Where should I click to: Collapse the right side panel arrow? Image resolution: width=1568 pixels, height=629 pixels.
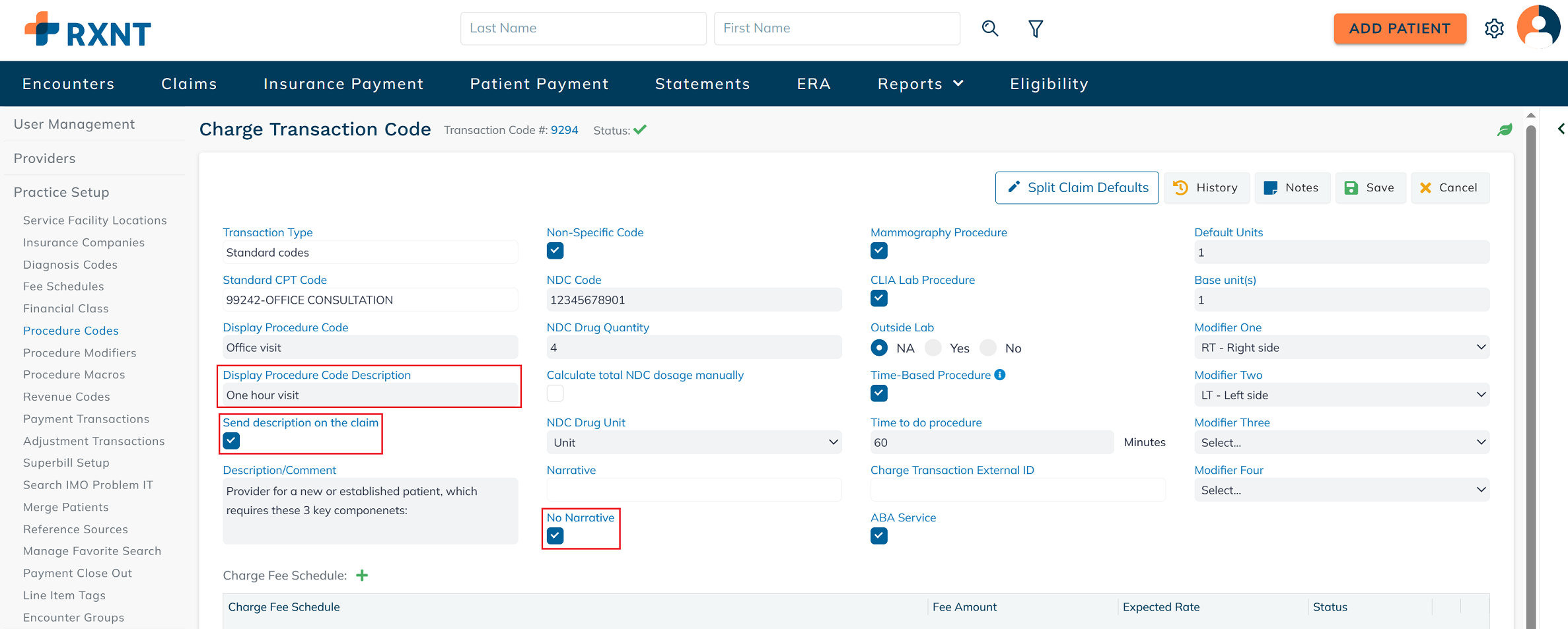[1561, 129]
